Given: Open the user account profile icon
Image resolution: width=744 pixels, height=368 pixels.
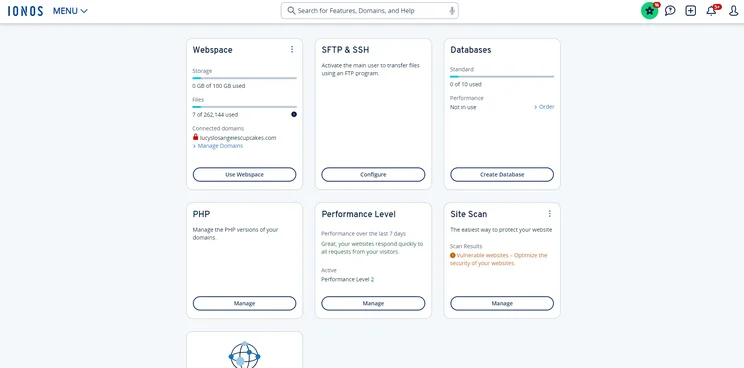Looking at the screenshot, I should 734,10.
